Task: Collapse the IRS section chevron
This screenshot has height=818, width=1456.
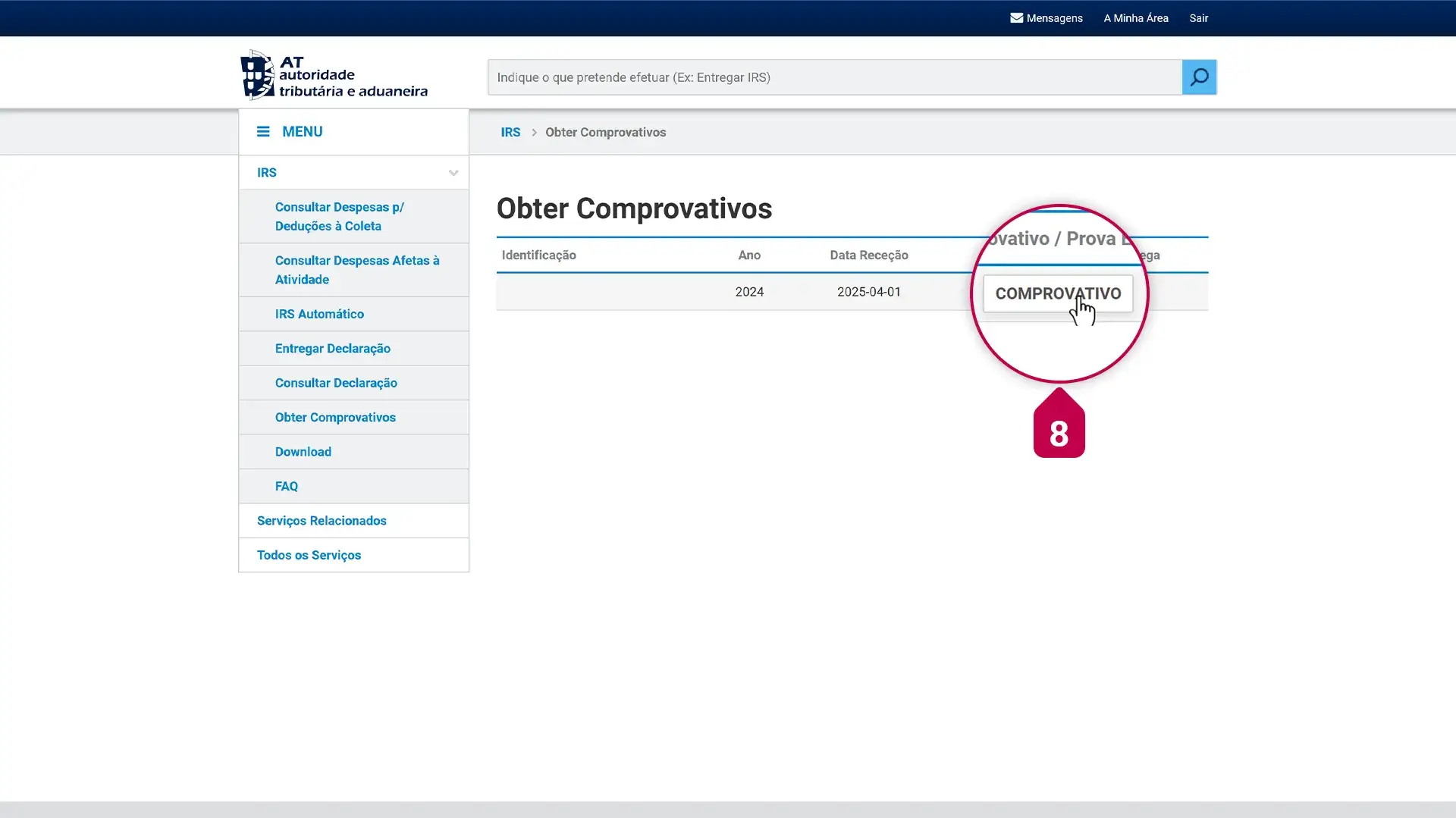Action: point(453,173)
